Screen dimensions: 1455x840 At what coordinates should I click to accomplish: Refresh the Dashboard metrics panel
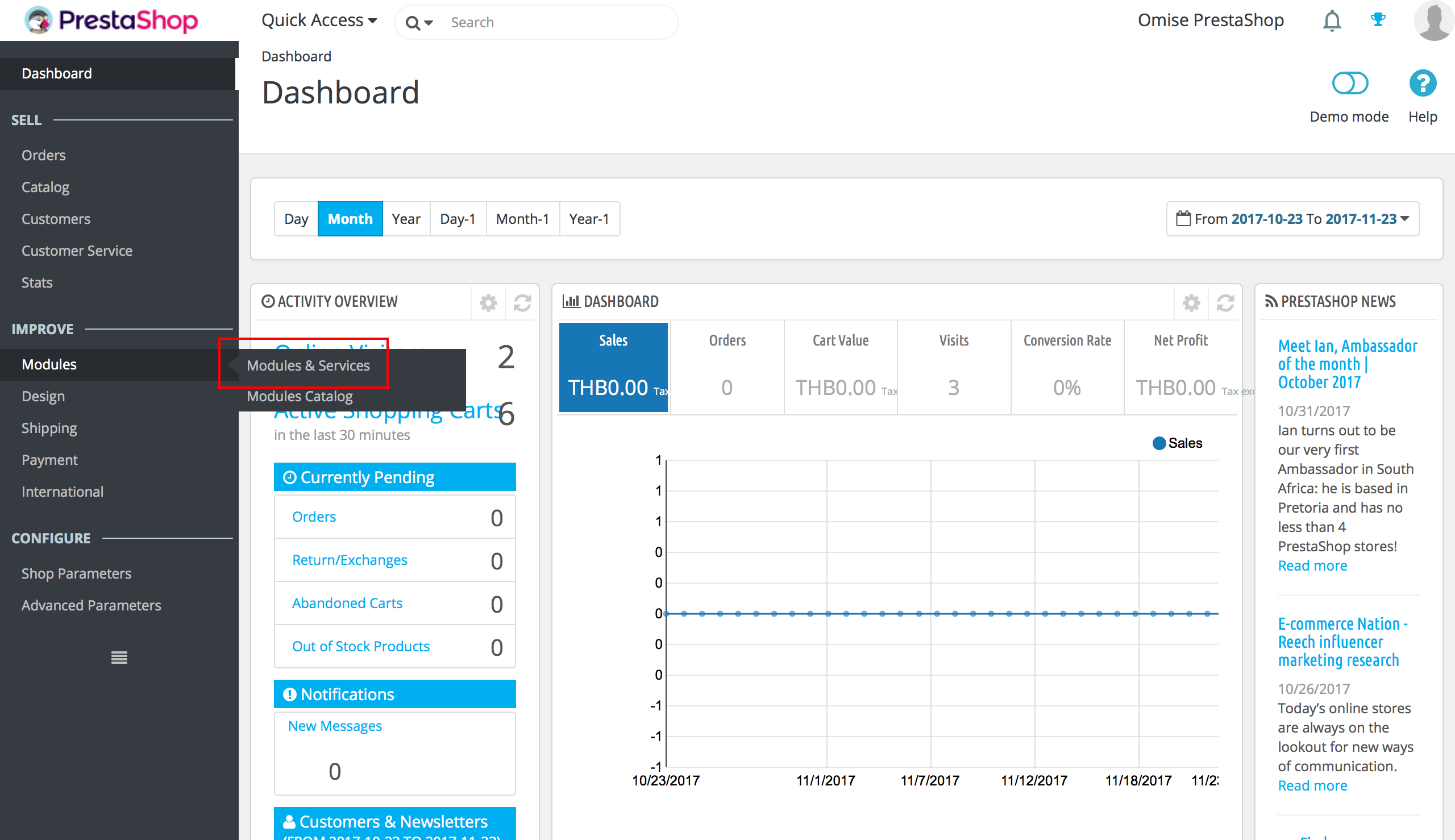coord(1226,302)
